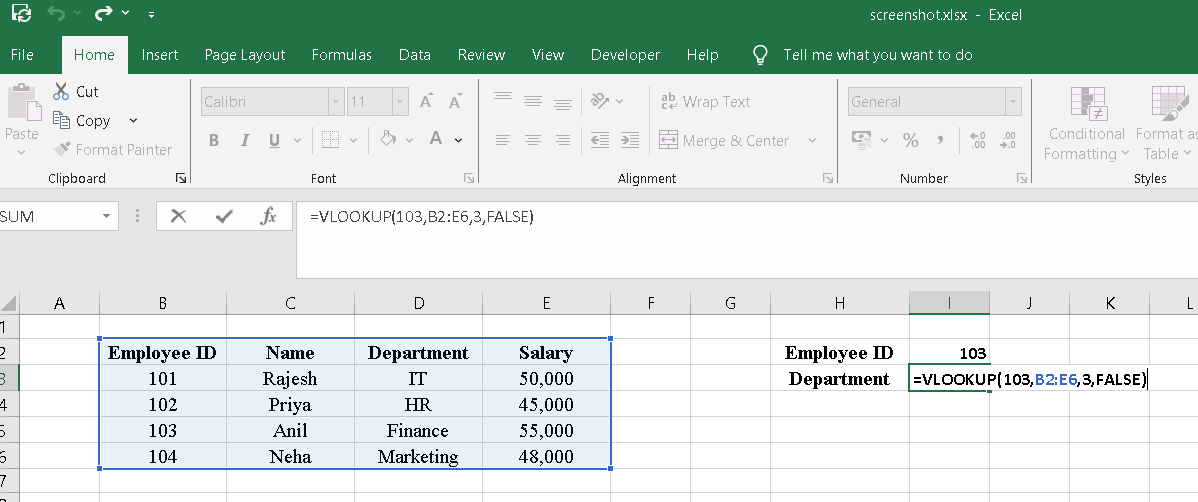Screen dimensions: 1198x502
Task: Click Conditional Formatting button
Action: 1086,124
